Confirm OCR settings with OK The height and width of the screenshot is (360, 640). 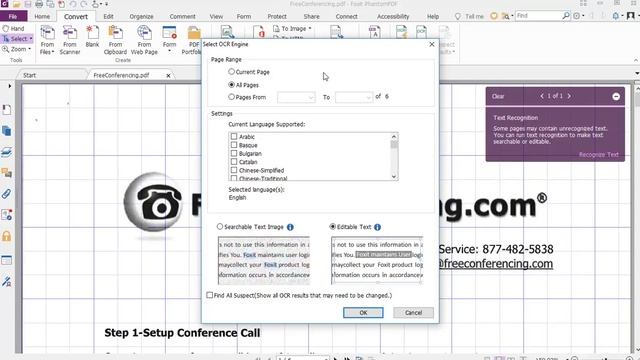tap(363, 313)
